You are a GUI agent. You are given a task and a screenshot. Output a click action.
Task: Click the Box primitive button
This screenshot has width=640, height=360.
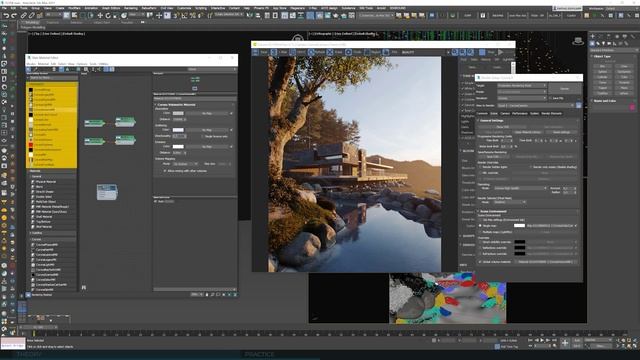point(602,66)
